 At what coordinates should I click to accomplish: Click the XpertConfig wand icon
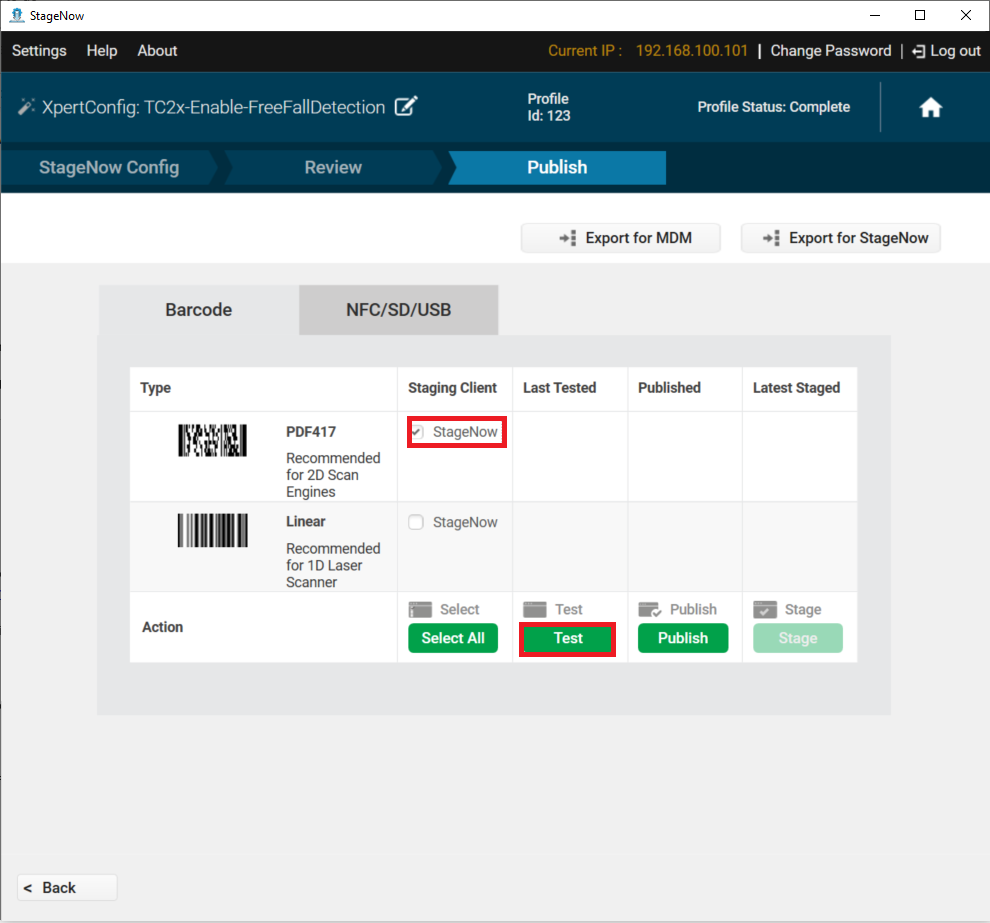click(26, 107)
